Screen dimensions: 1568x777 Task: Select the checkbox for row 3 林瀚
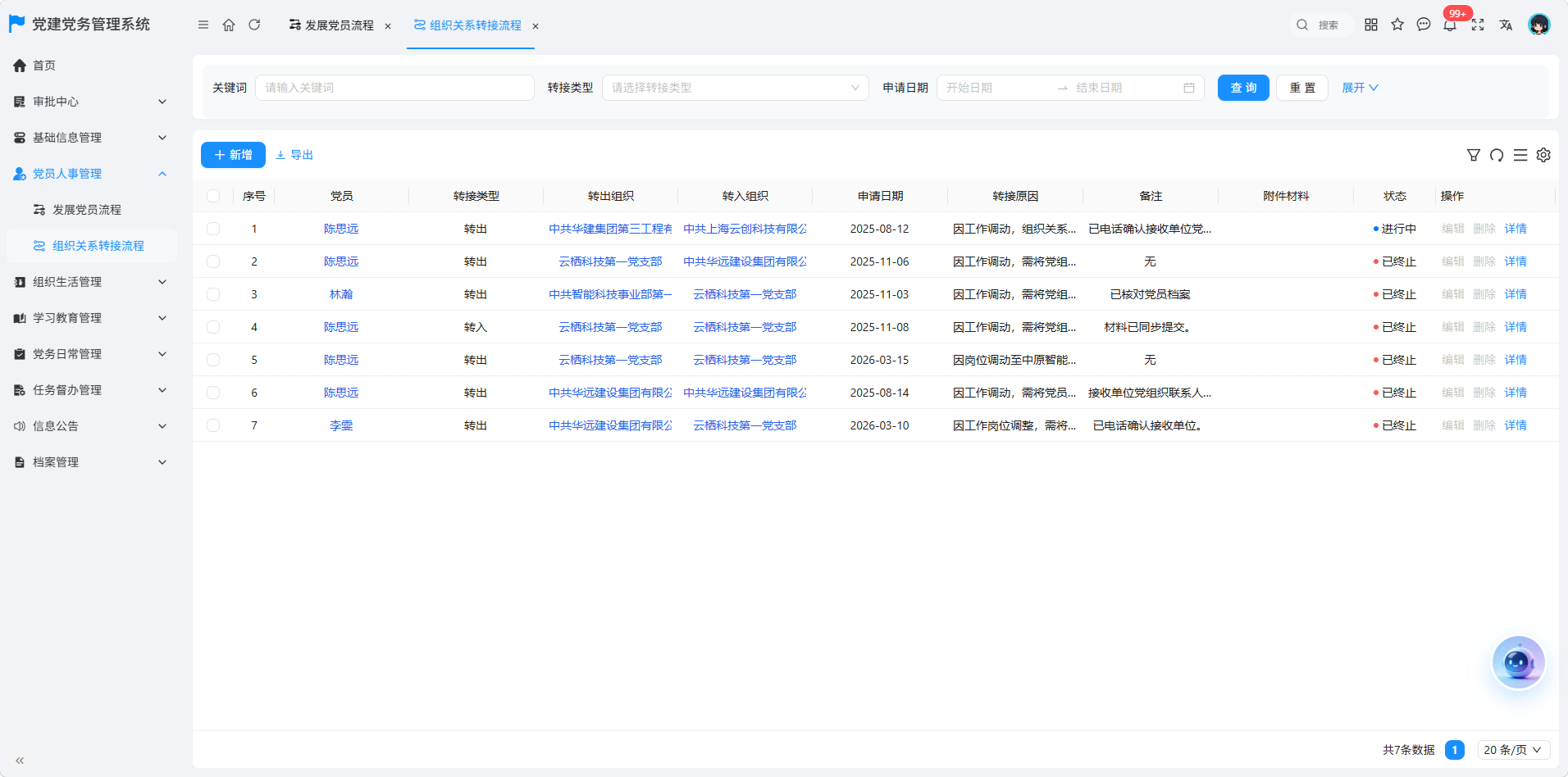(x=213, y=294)
